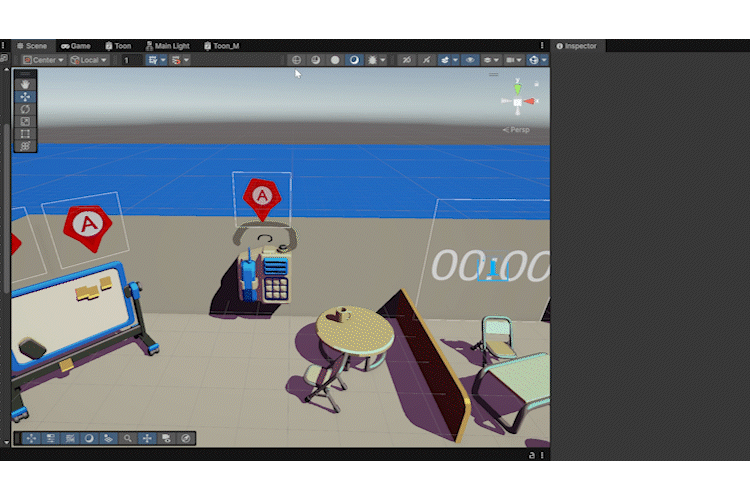This screenshot has width=750, height=500.
Task: Click the sliders icon in bottom overlay bar
Action: [51, 438]
